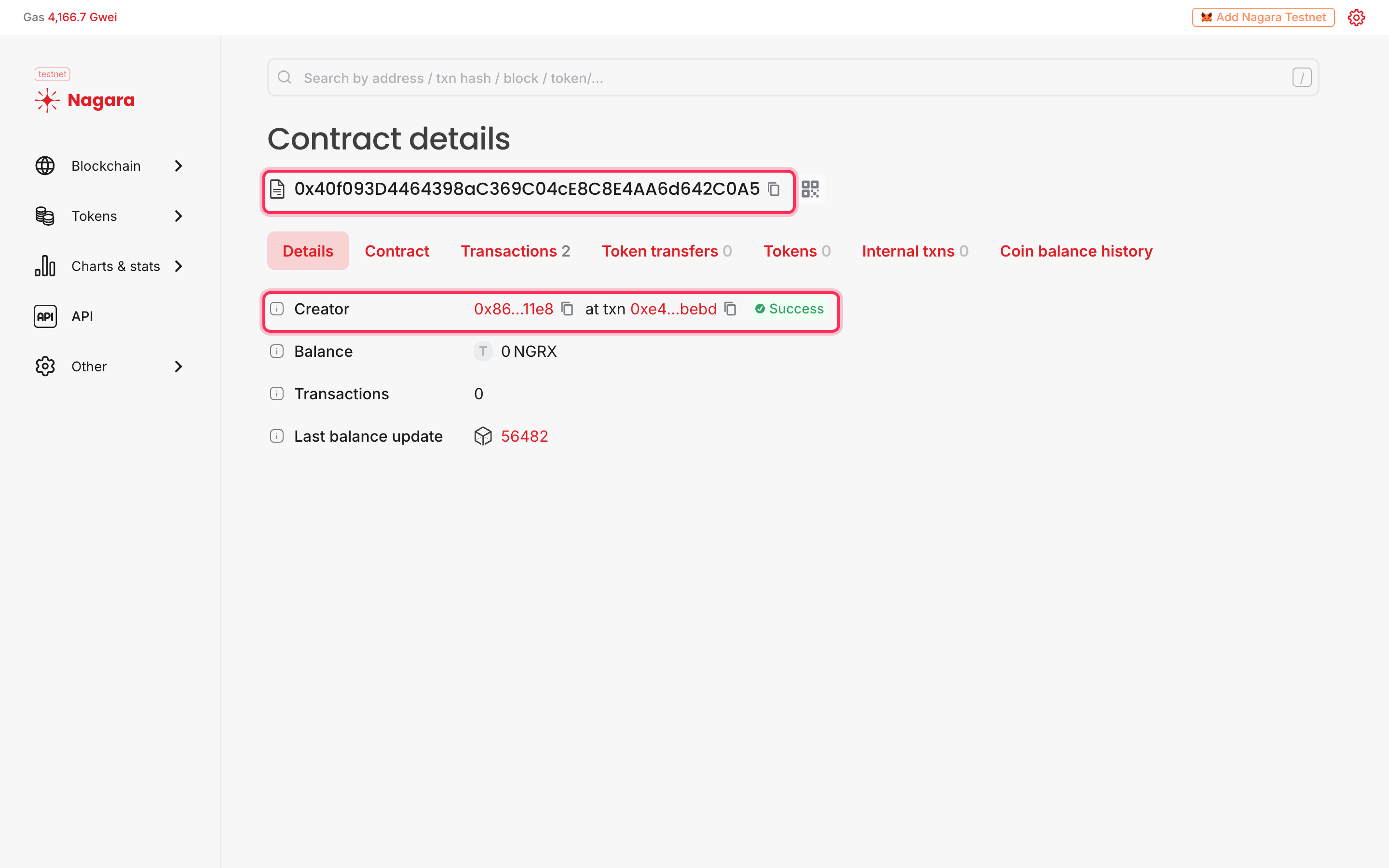Click the block cube icon next to 56482
Viewport: 1389px width, 868px height.
[483, 436]
